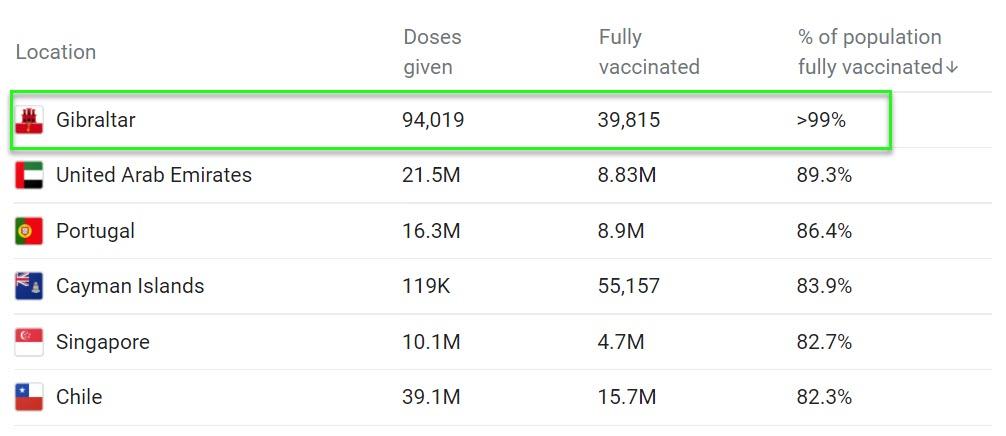Click Portugal's 16.3M doses given value

(x=431, y=231)
